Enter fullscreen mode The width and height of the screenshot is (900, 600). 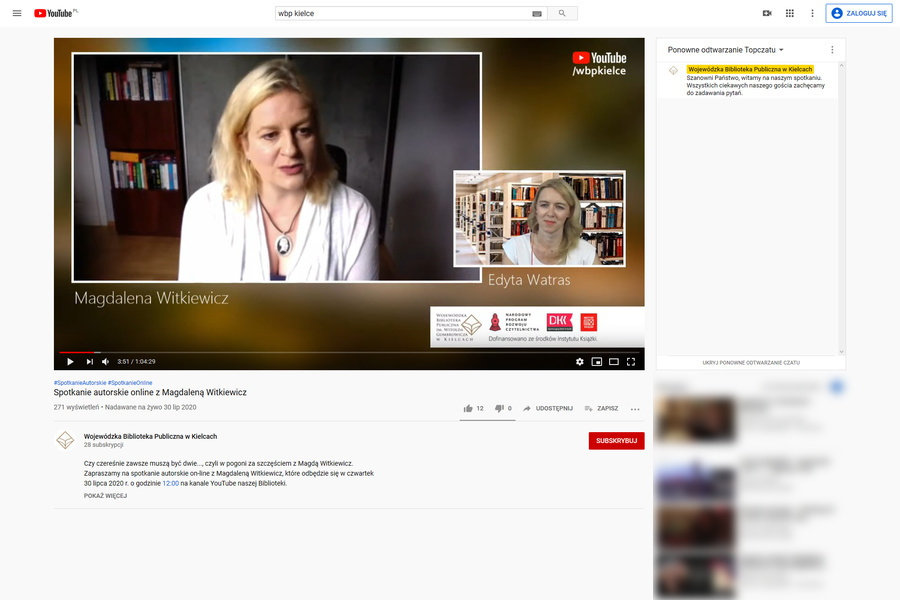tap(631, 361)
